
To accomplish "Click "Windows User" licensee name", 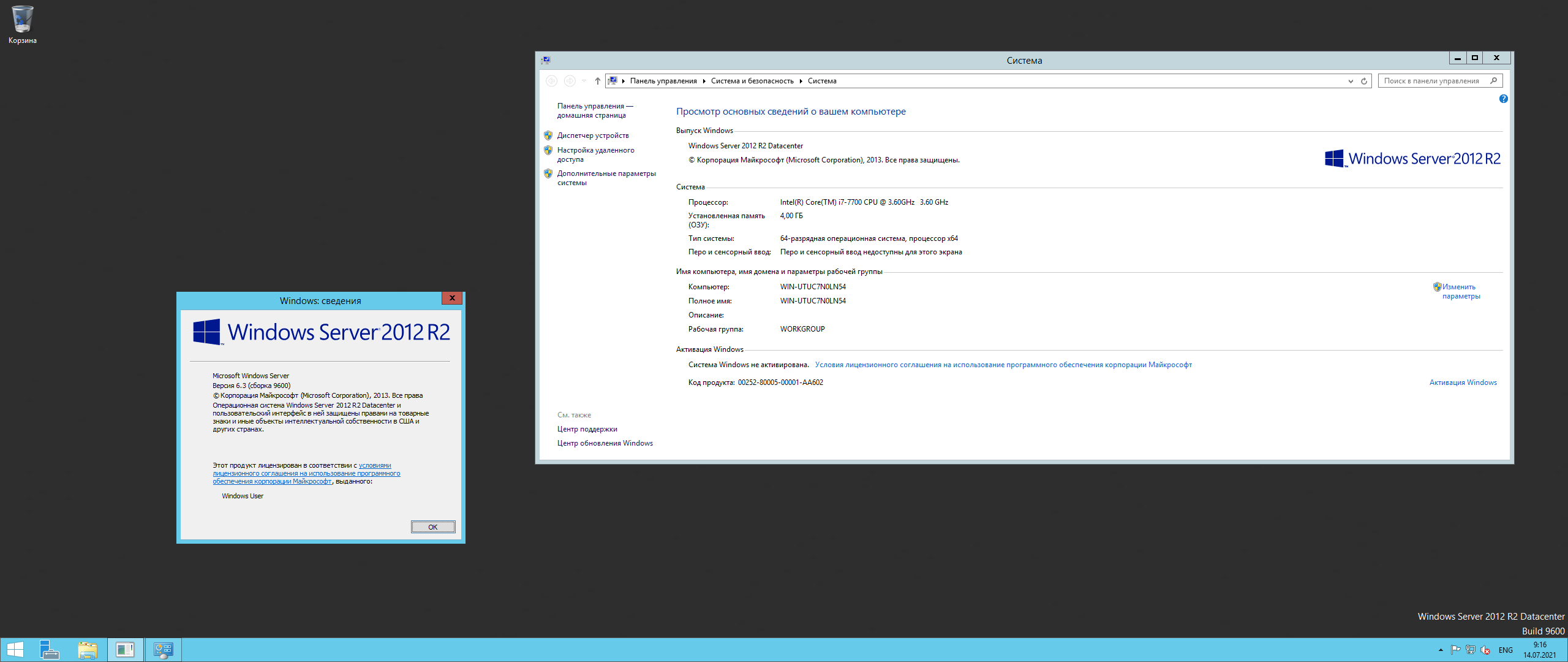I will point(243,496).
